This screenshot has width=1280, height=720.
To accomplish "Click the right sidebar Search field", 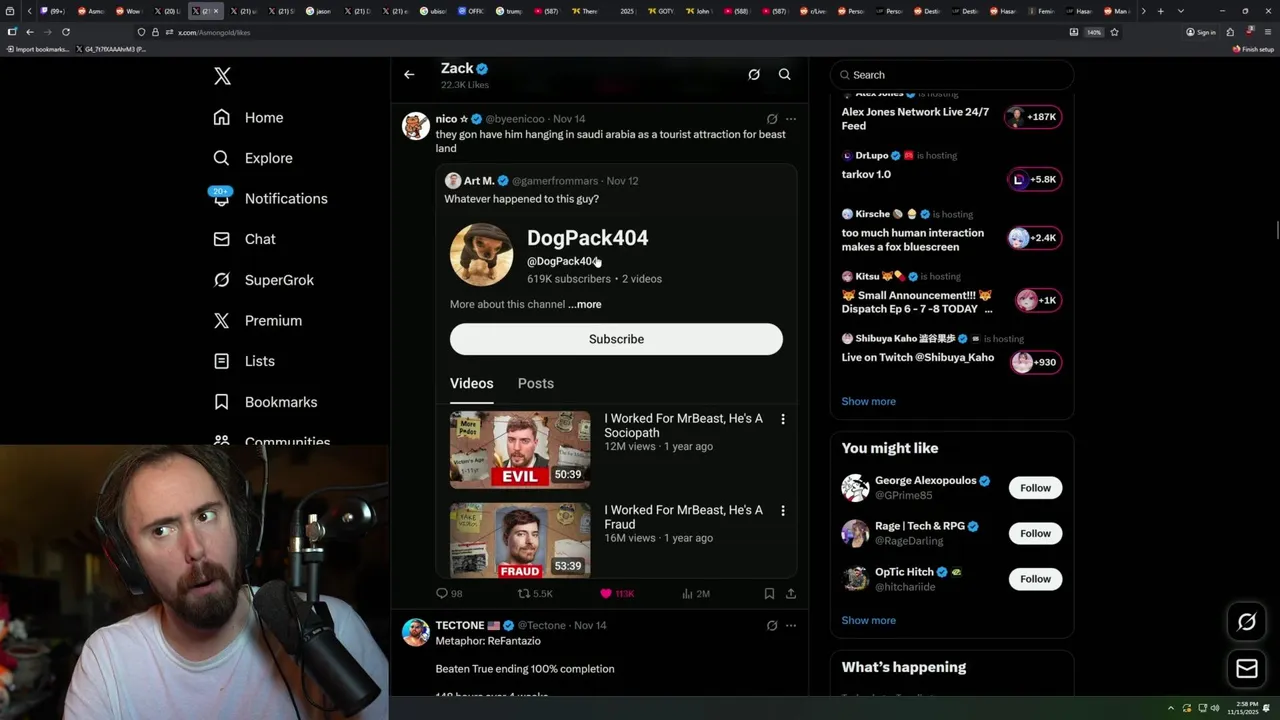I will tap(952, 75).
